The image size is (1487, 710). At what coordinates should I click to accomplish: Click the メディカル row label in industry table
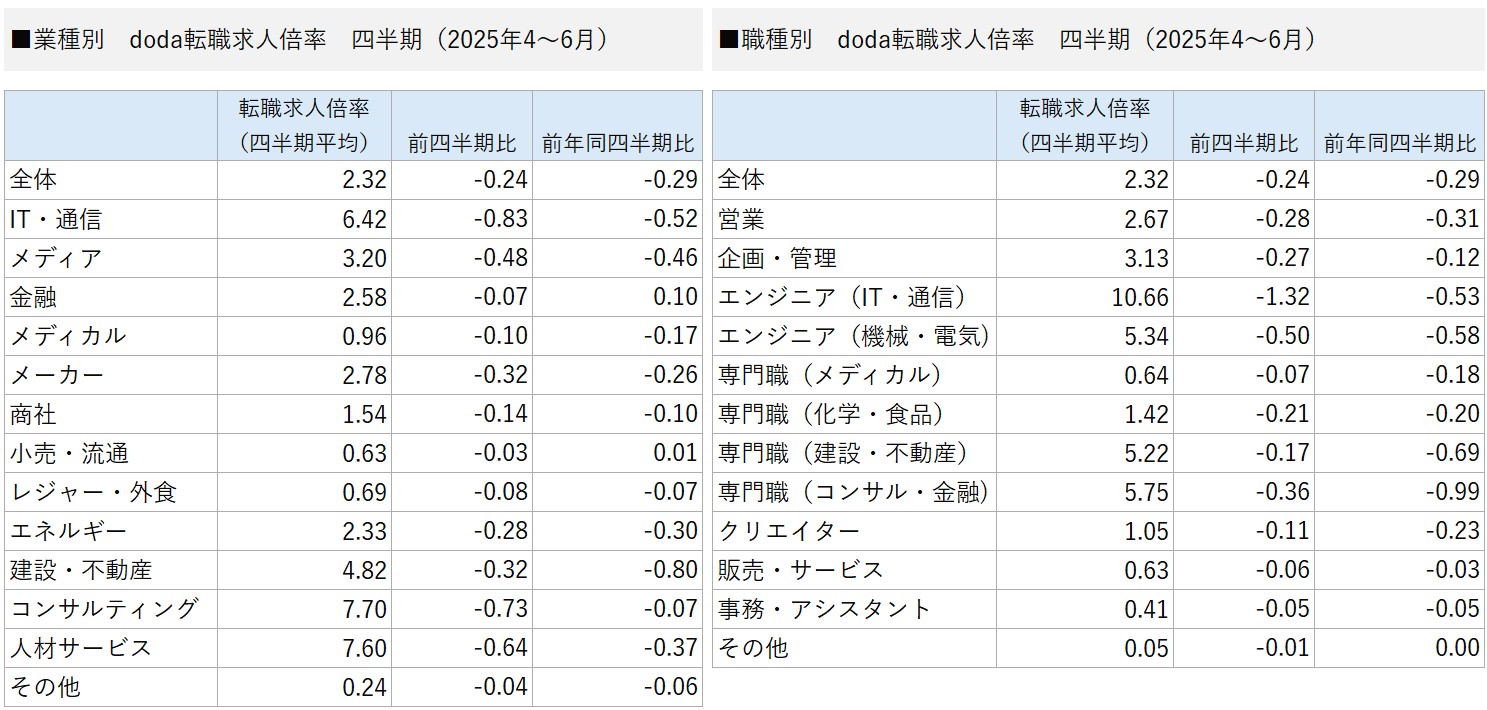(68, 336)
